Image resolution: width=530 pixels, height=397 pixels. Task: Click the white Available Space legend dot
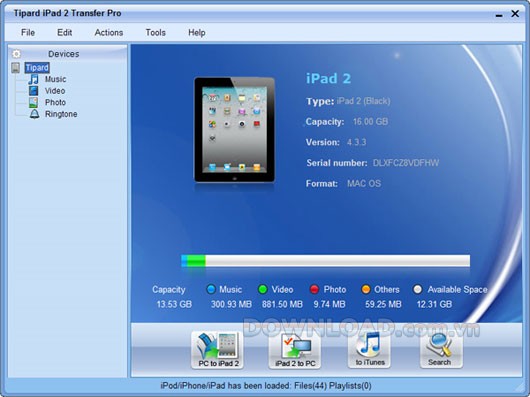click(418, 289)
